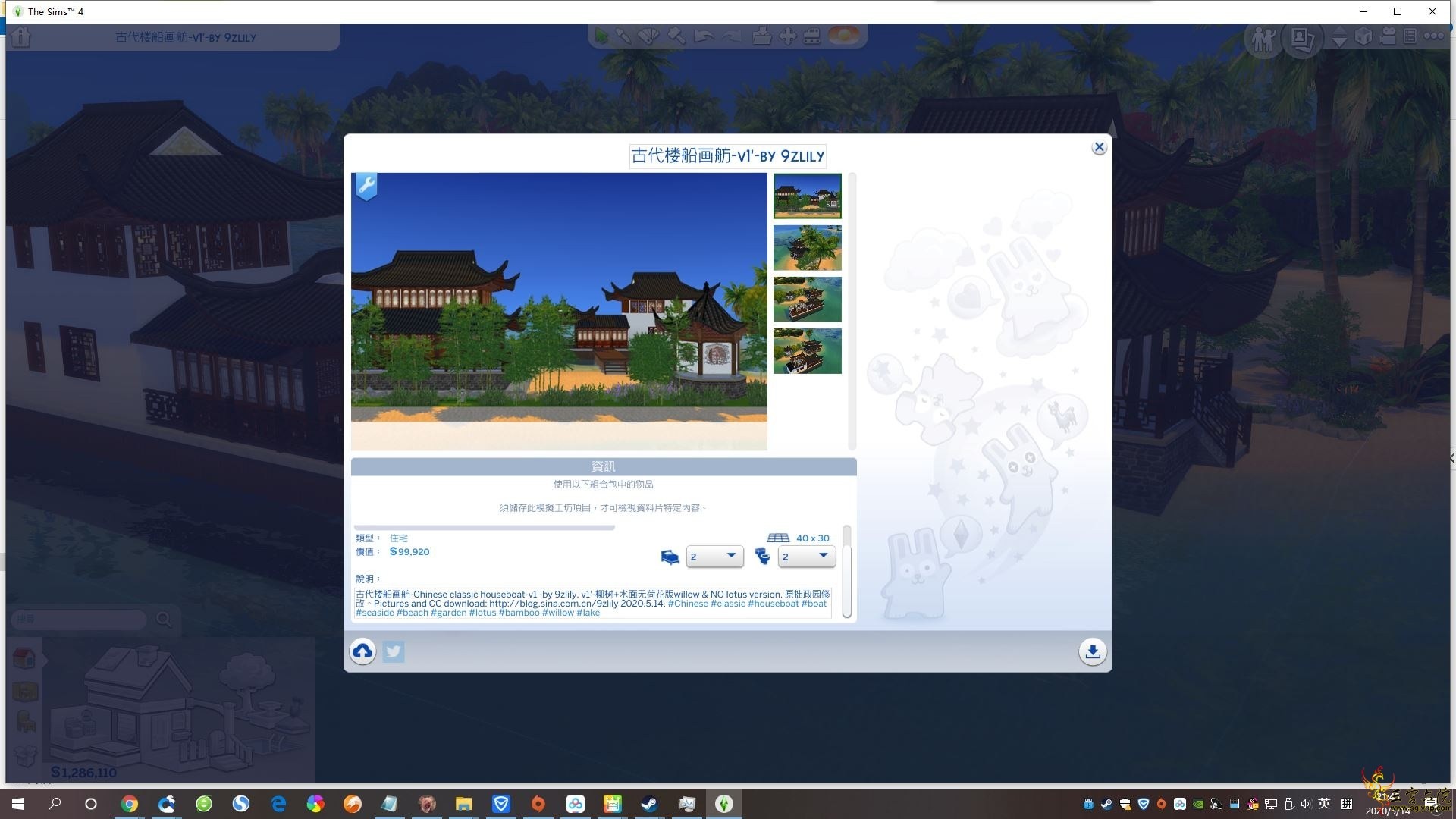Viewport: 1456px width, 819px height.
Task: Upload lot to Gallery via cloud icon
Action: pyautogui.click(x=362, y=651)
